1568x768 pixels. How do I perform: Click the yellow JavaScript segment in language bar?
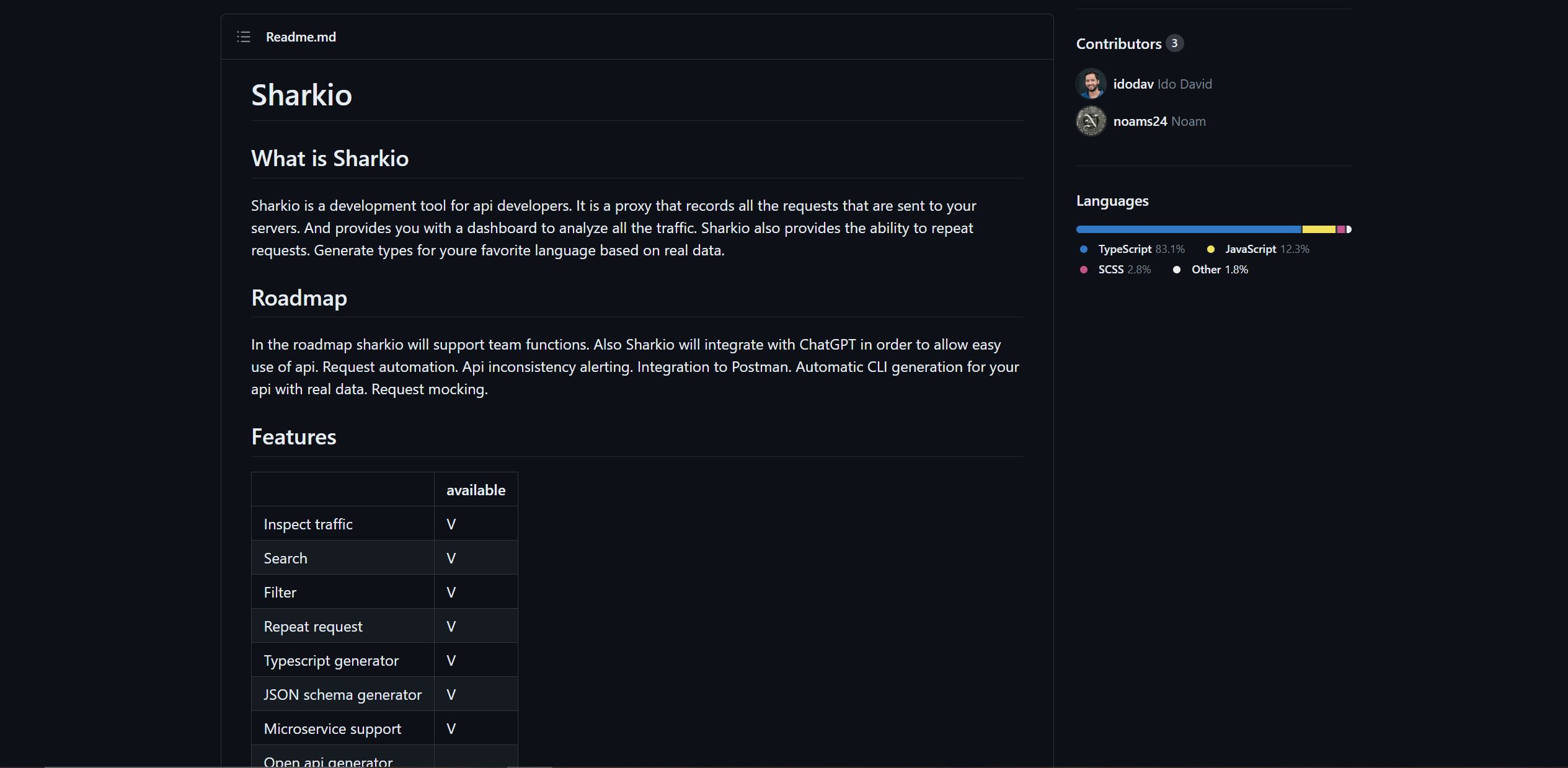pyautogui.click(x=1318, y=229)
